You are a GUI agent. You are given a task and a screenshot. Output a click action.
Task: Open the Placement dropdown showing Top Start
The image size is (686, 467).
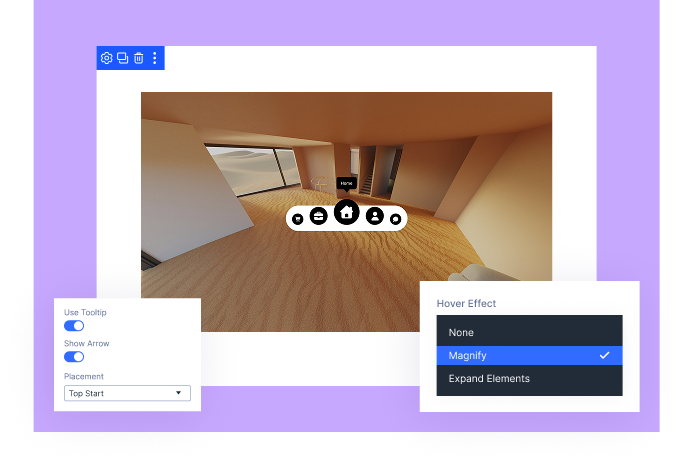(x=127, y=393)
